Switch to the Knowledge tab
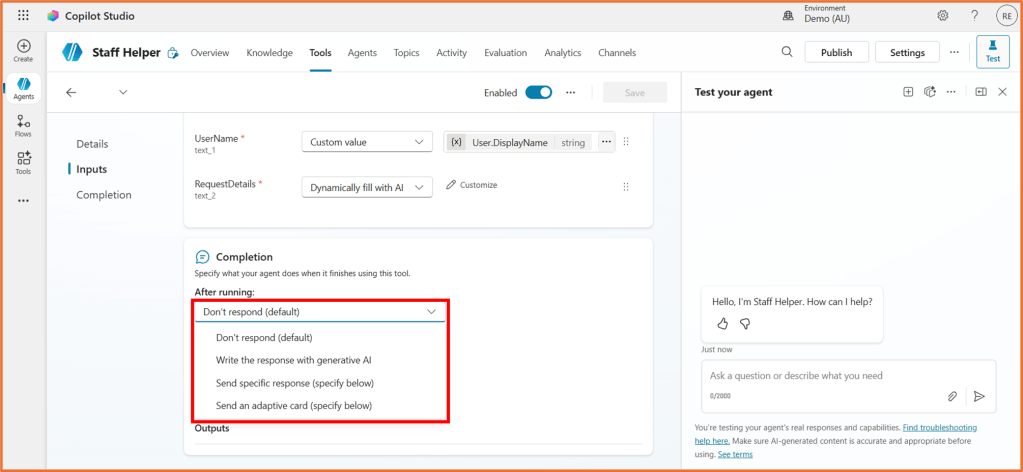Image resolution: width=1023 pixels, height=472 pixels. pos(269,53)
